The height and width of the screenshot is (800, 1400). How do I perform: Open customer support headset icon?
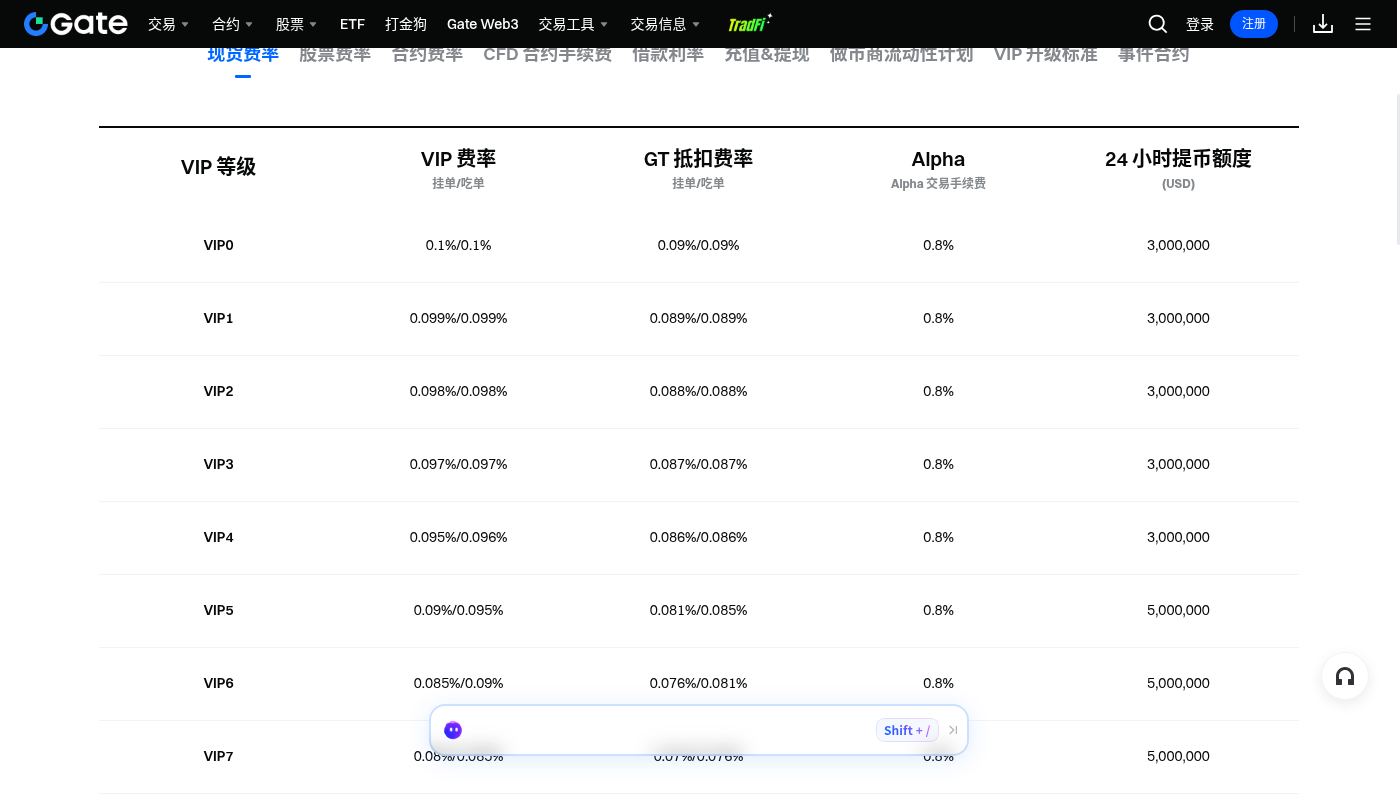click(1345, 677)
